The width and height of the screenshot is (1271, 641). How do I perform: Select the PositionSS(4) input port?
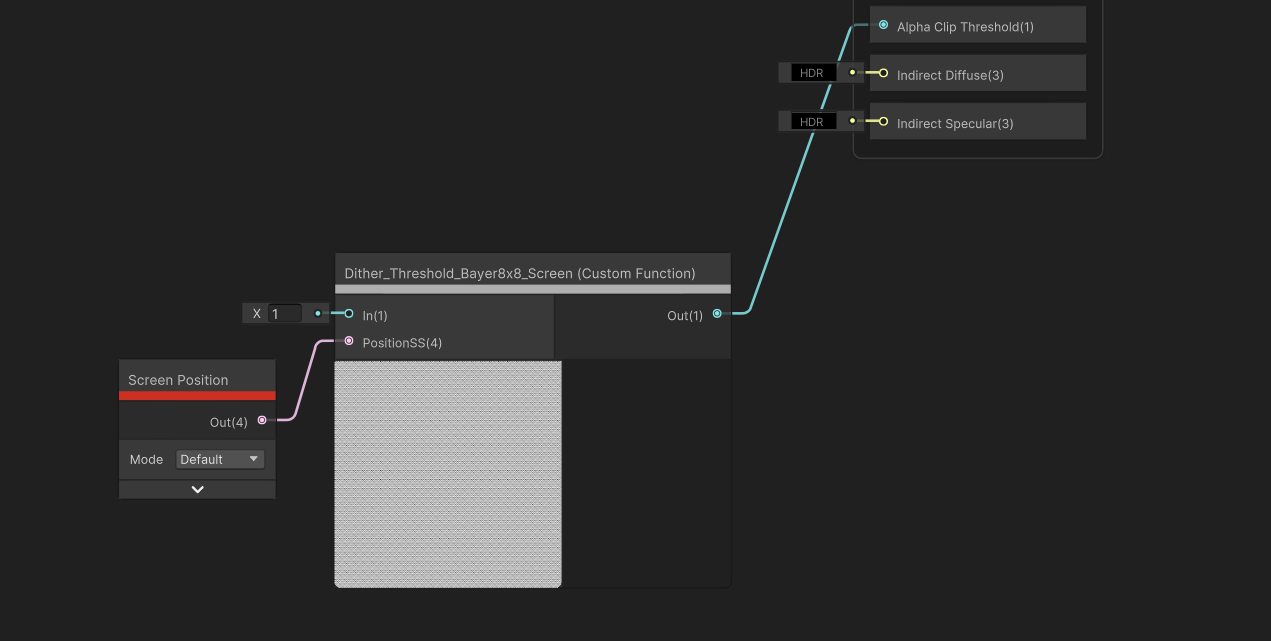point(349,342)
